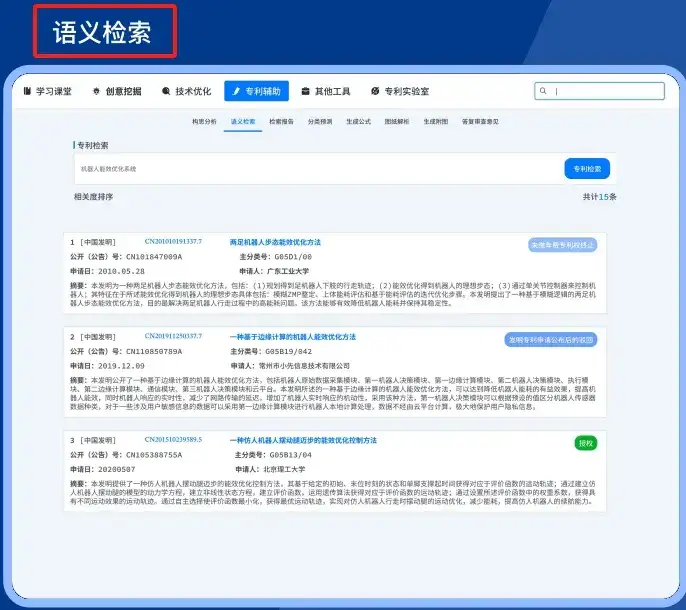Open application number CN201911250337.7 link
The image size is (686, 610).
(173, 336)
